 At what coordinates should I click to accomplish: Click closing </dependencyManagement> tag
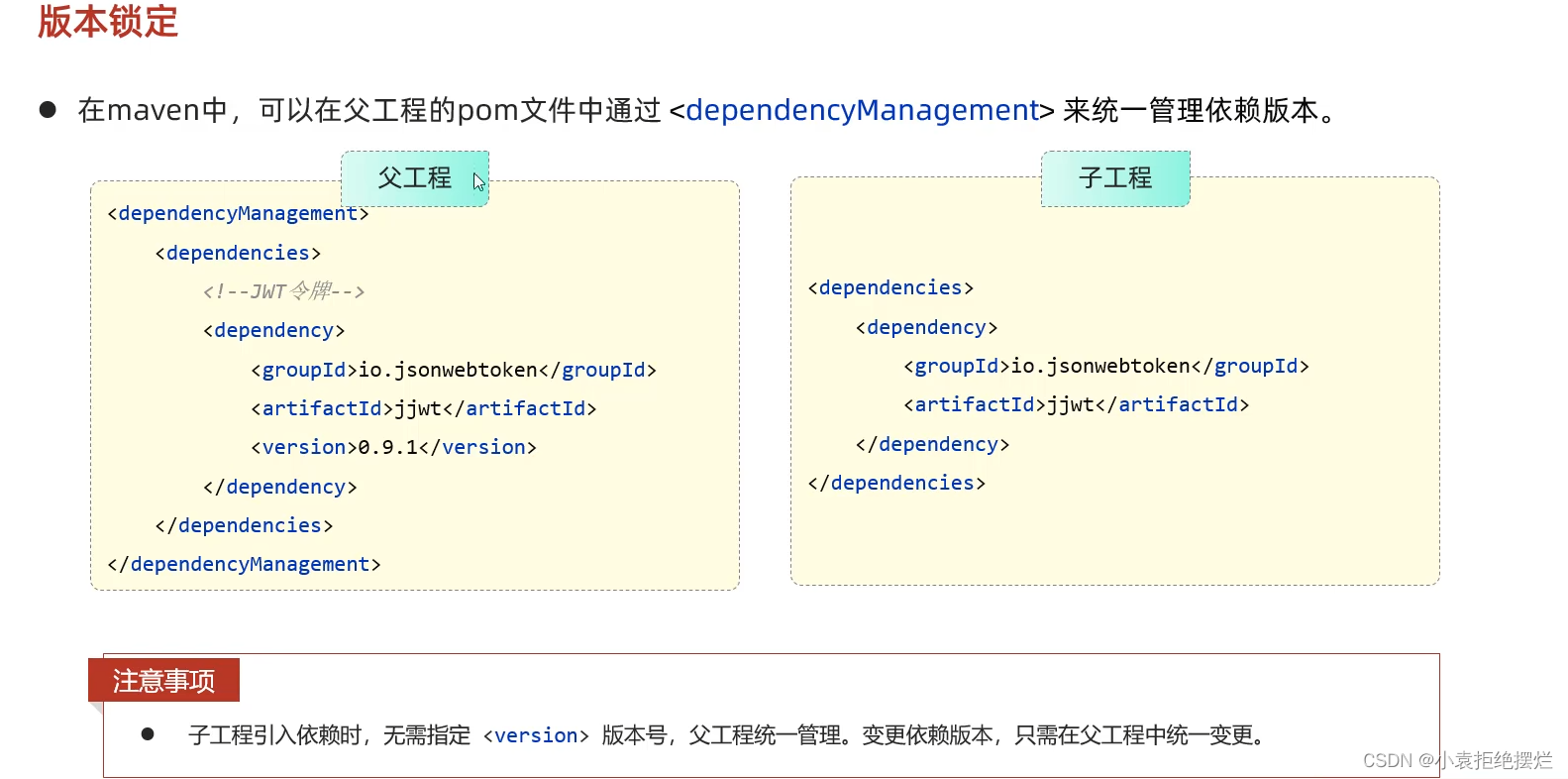click(x=244, y=564)
